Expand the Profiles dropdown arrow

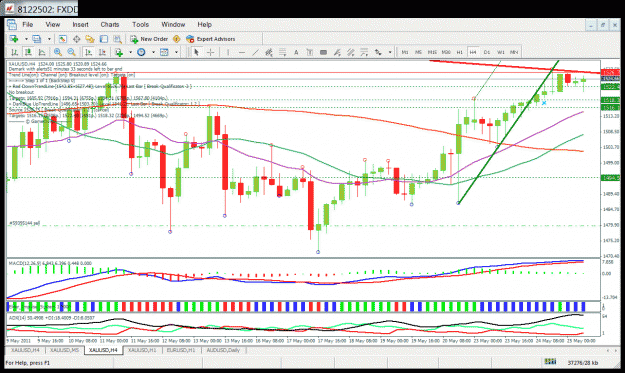pyautogui.click(x=49, y=39)
